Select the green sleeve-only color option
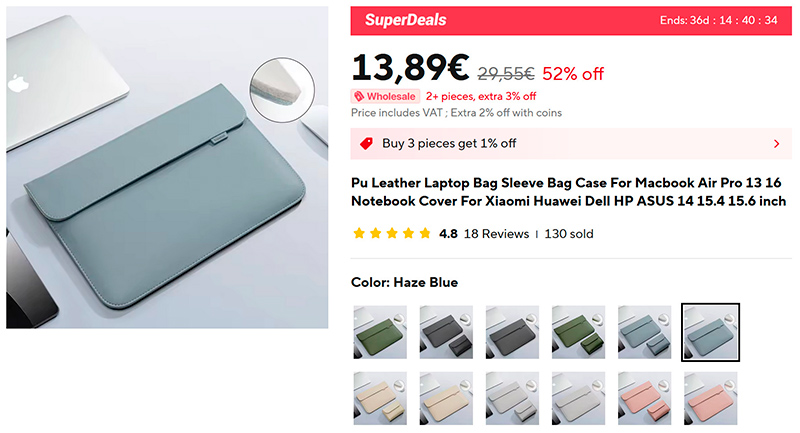 click(x=380, y=332)
